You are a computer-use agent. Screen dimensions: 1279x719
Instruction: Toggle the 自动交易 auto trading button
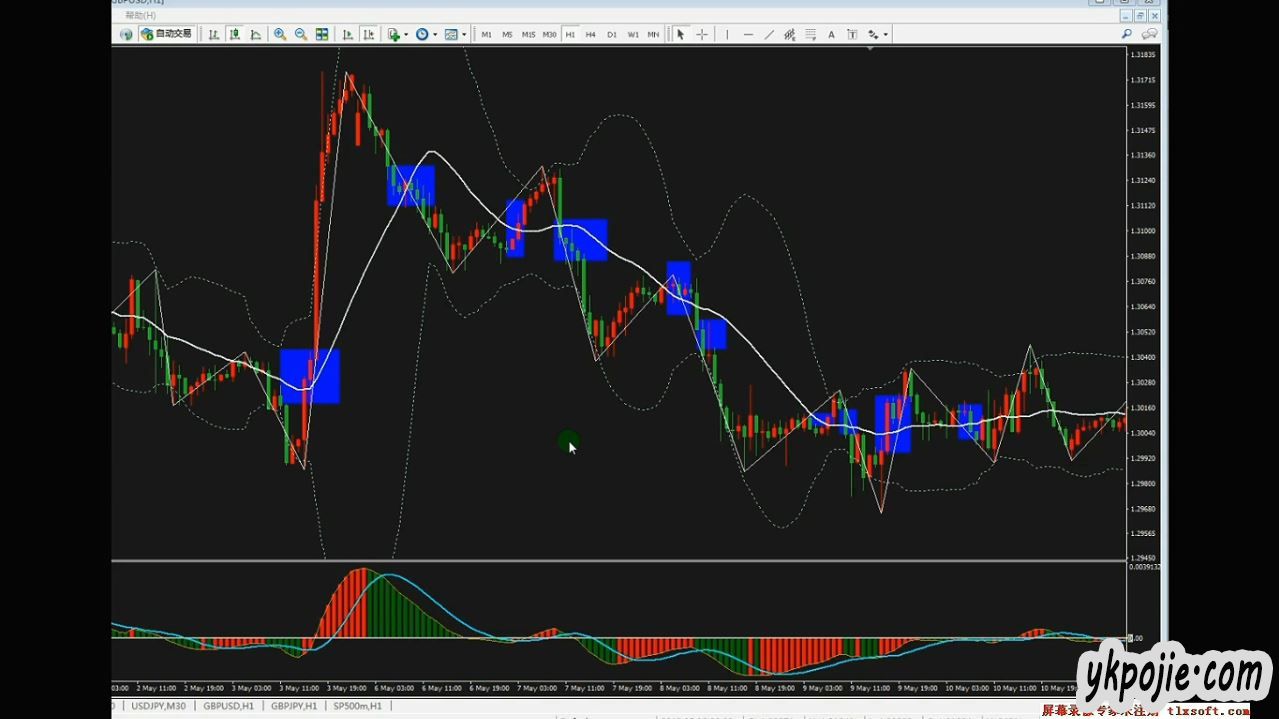(166, 34)
